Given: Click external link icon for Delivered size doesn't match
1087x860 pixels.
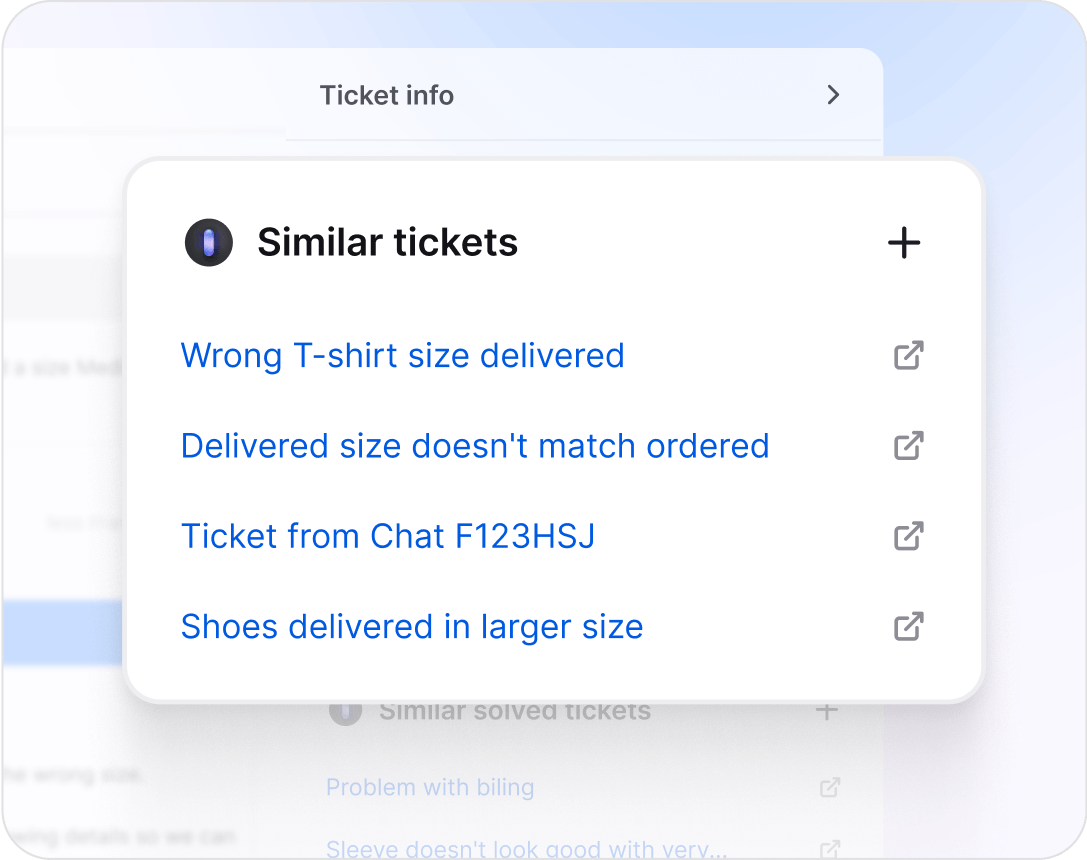Looking at the screenshot, I should (908, 445).
